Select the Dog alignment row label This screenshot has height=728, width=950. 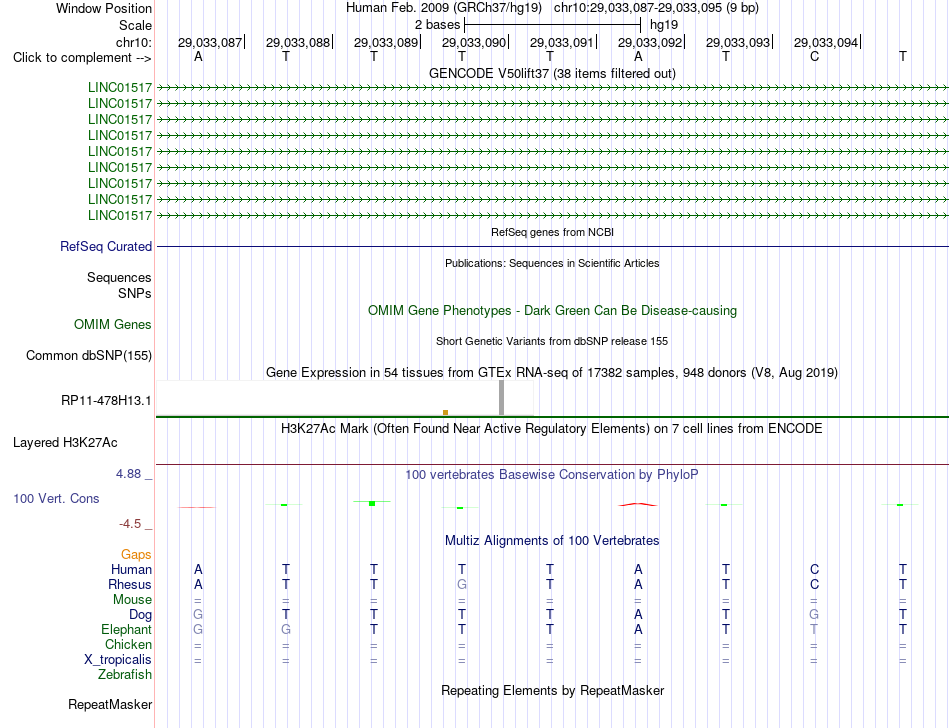(140, 615)
